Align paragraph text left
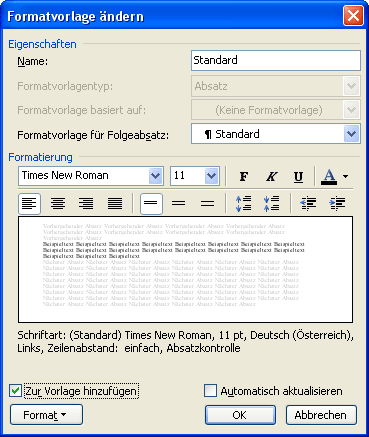 (x=29, y=203)
